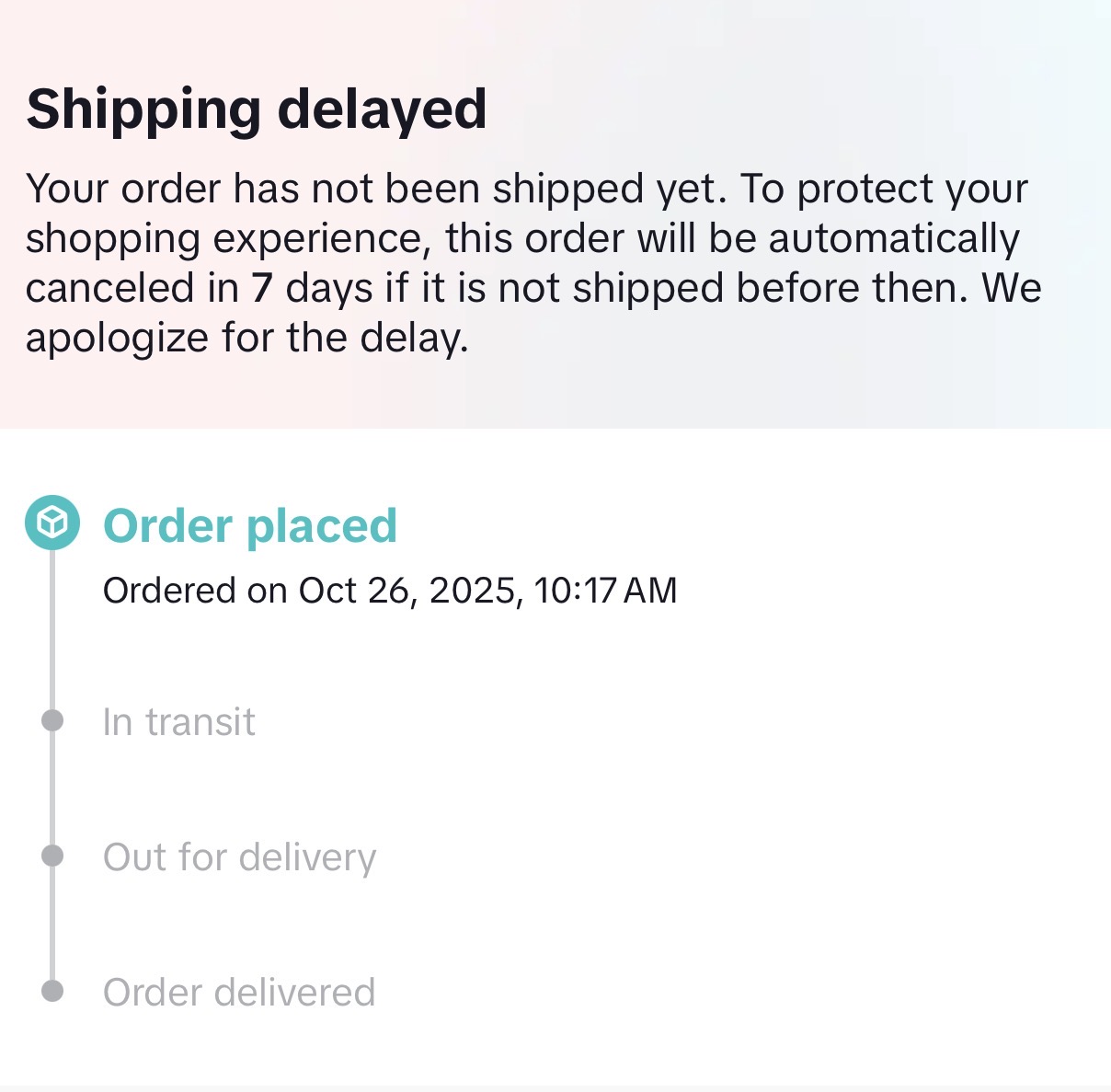
Task: Click the 10:17 AM order time
Action: (605, 591)
